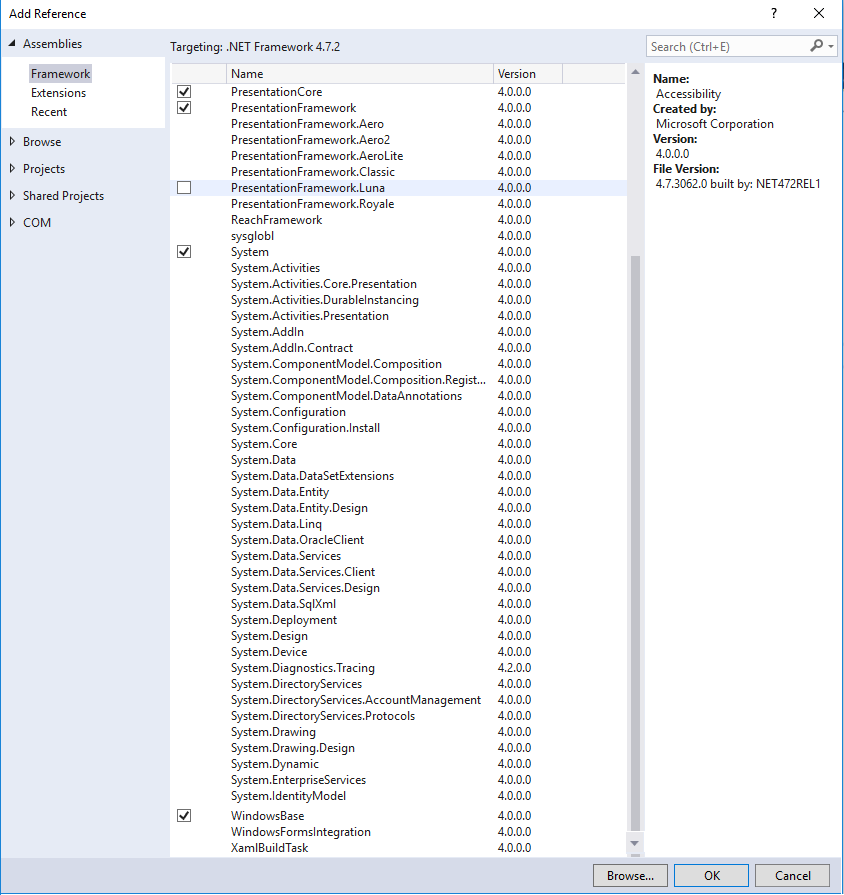844x895 pixels.
Task: Uncheck the WindowsBase checkbox
Action: tap(184, 815)
